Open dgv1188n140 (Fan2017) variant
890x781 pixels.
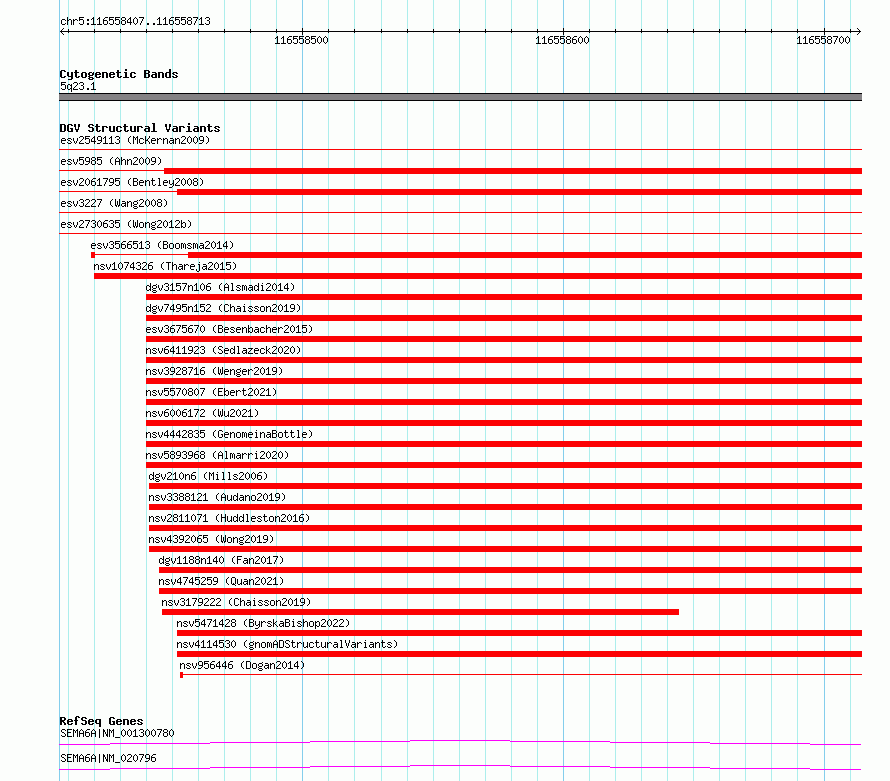click(x=221, y=560)
